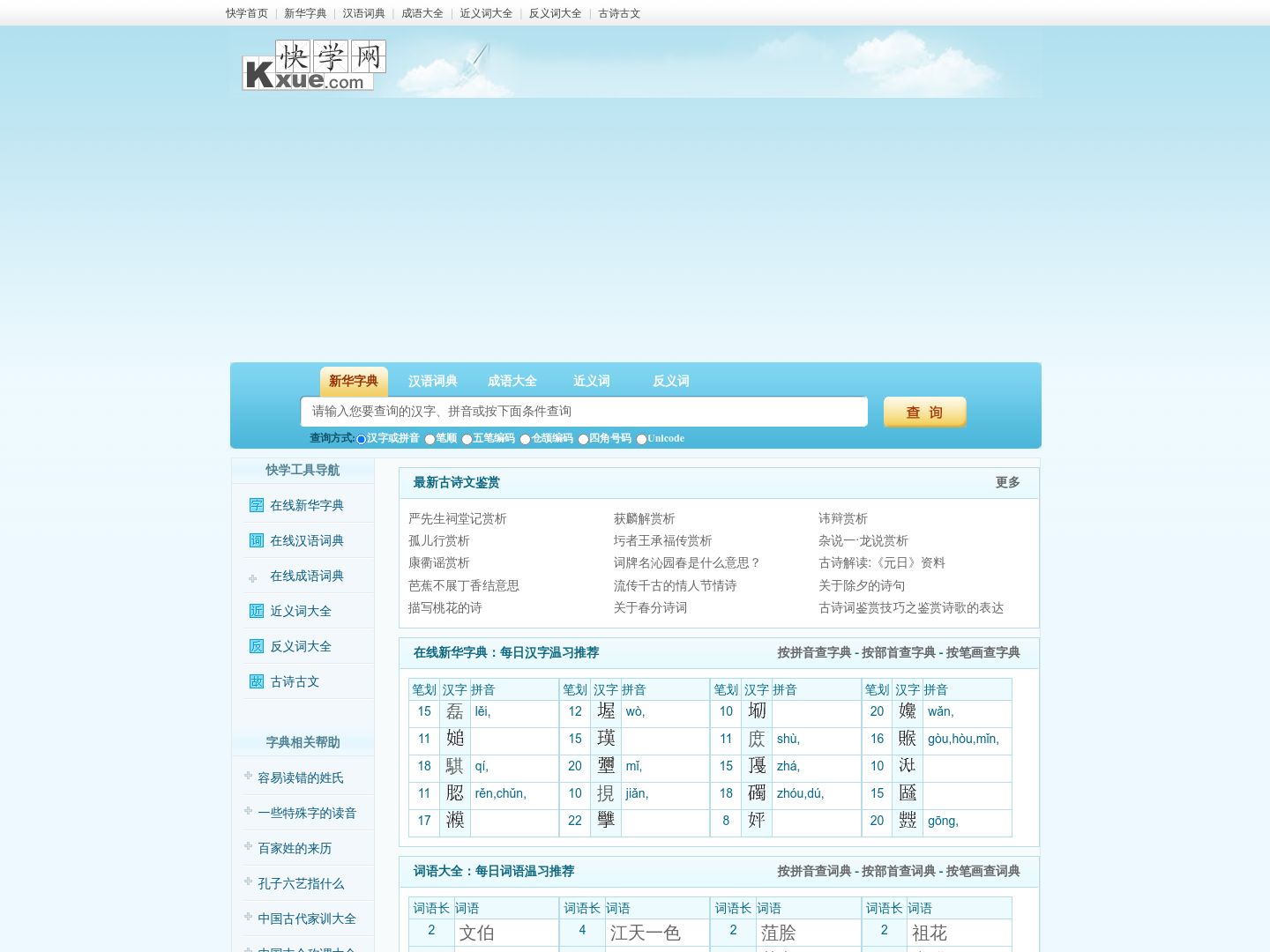The width and height of the screenshot is (1270, 952).
Task: Select the 仓颉编码 query method
Action: (x=525, y=439)
